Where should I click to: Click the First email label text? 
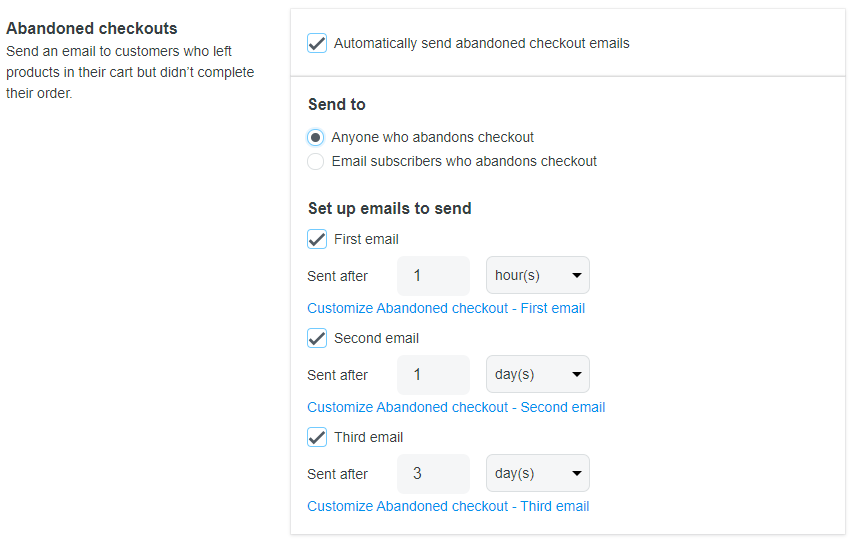(366, 239)
